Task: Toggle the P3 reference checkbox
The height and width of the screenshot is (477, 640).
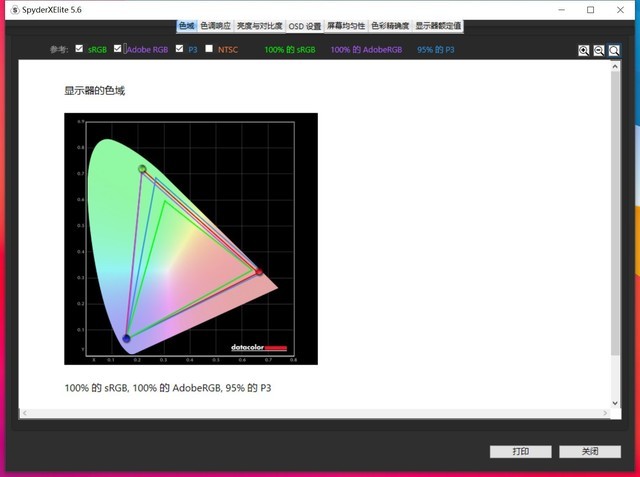Action: coord(179,49)
